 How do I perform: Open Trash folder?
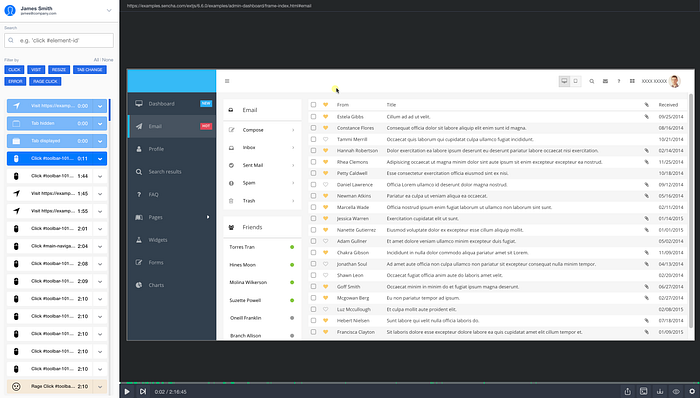tap(262, 201)
